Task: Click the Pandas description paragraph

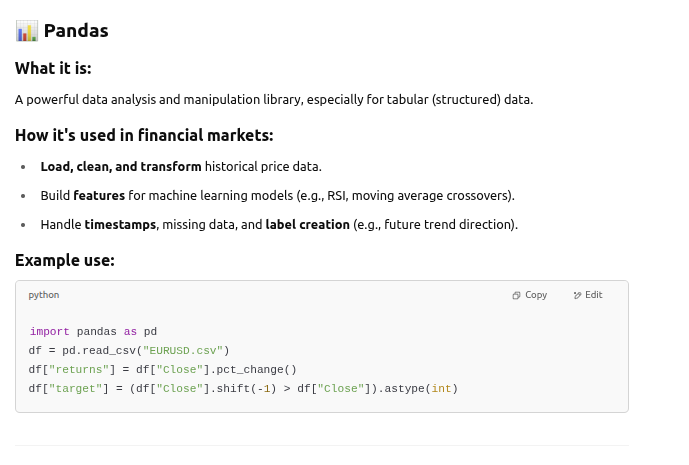Action: click(274, 99)
